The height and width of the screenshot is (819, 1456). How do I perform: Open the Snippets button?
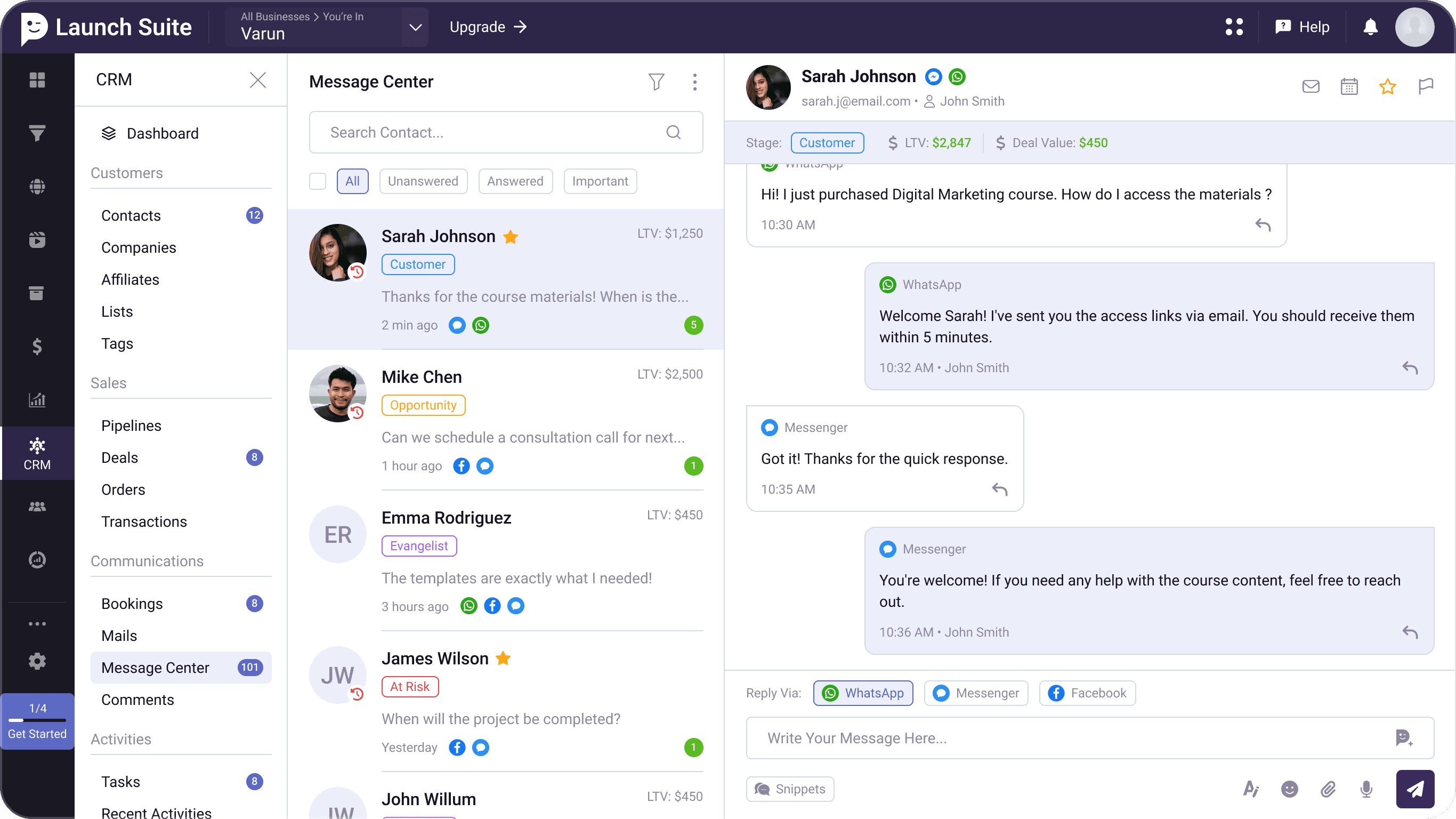790,789
